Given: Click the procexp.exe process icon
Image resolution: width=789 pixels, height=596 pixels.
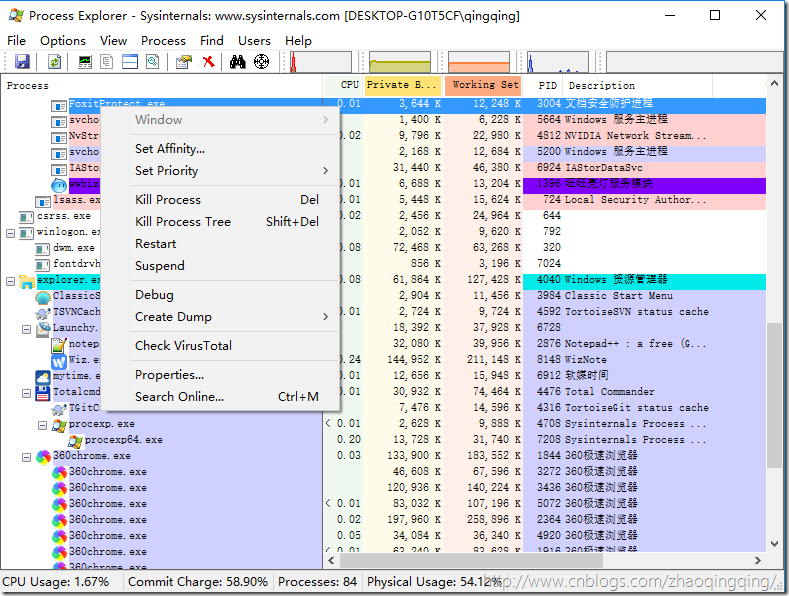Looking at the screenshot, I should tap(59, 426).
